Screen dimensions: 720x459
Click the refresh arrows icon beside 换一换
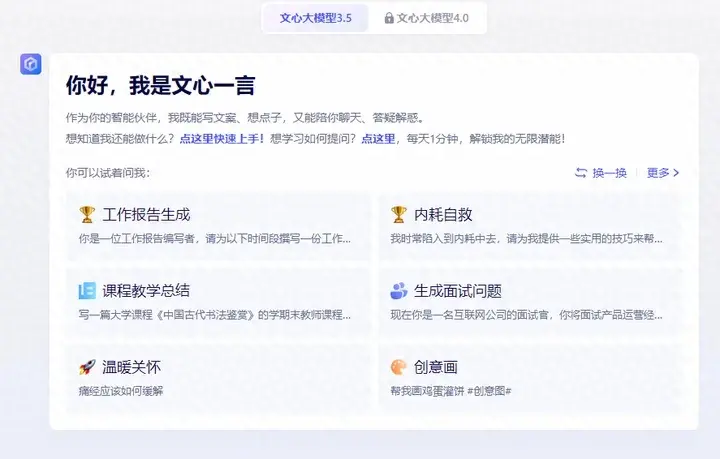[x=581, y=173]
